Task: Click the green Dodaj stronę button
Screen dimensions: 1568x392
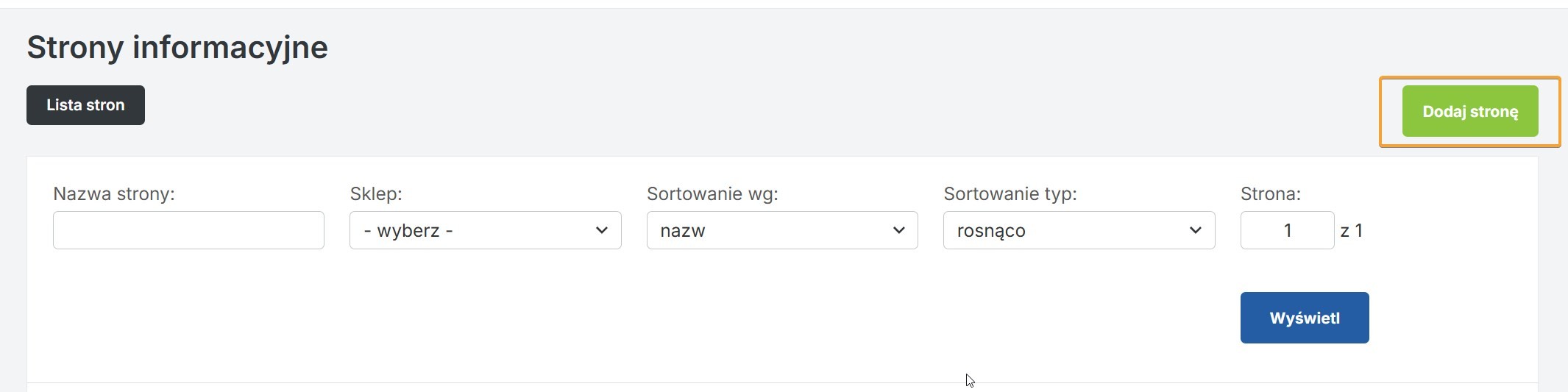Action: coord(1469,111)
